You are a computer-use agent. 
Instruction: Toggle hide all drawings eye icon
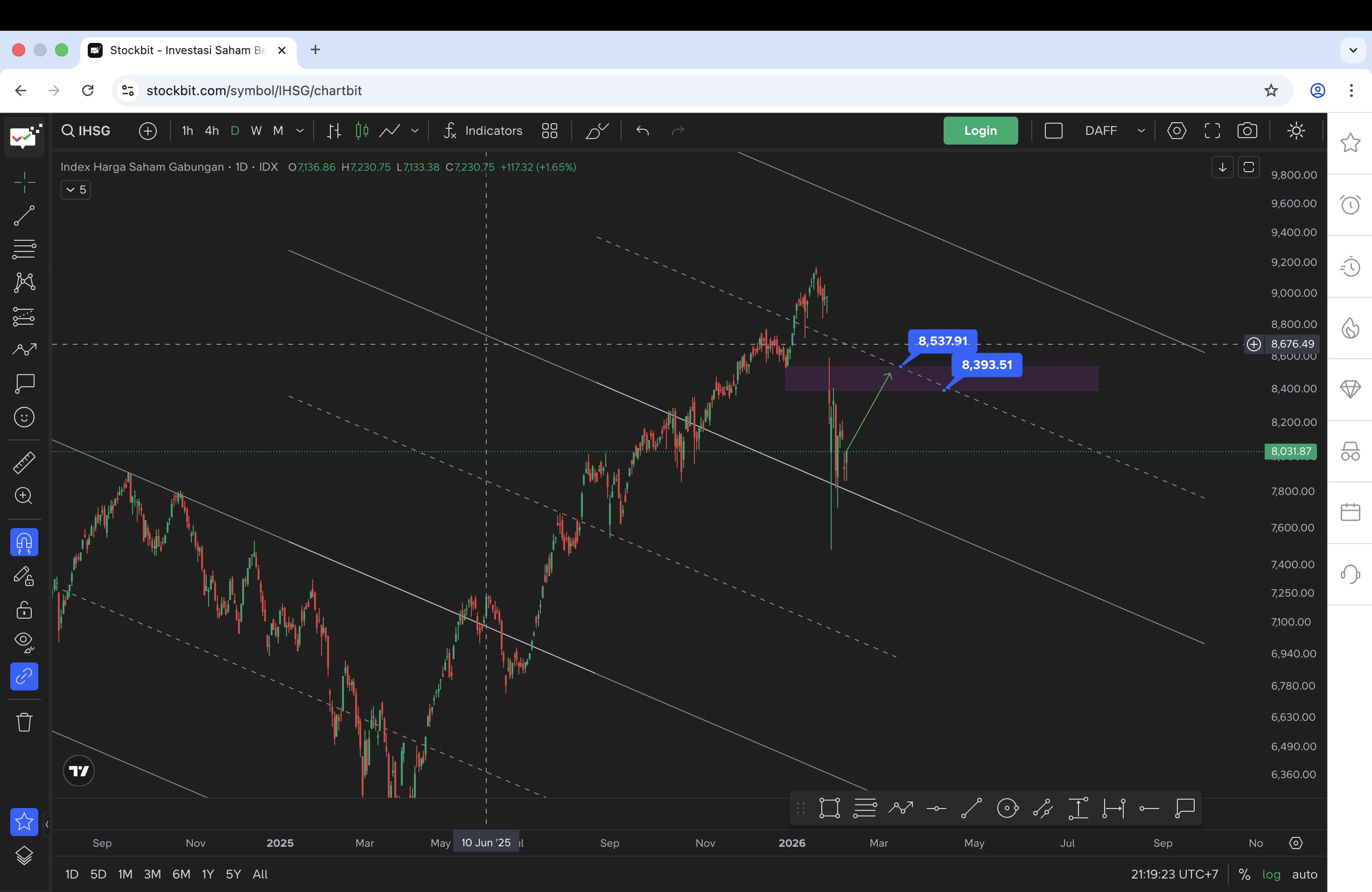pyautogui.click(x=24, y=641)
